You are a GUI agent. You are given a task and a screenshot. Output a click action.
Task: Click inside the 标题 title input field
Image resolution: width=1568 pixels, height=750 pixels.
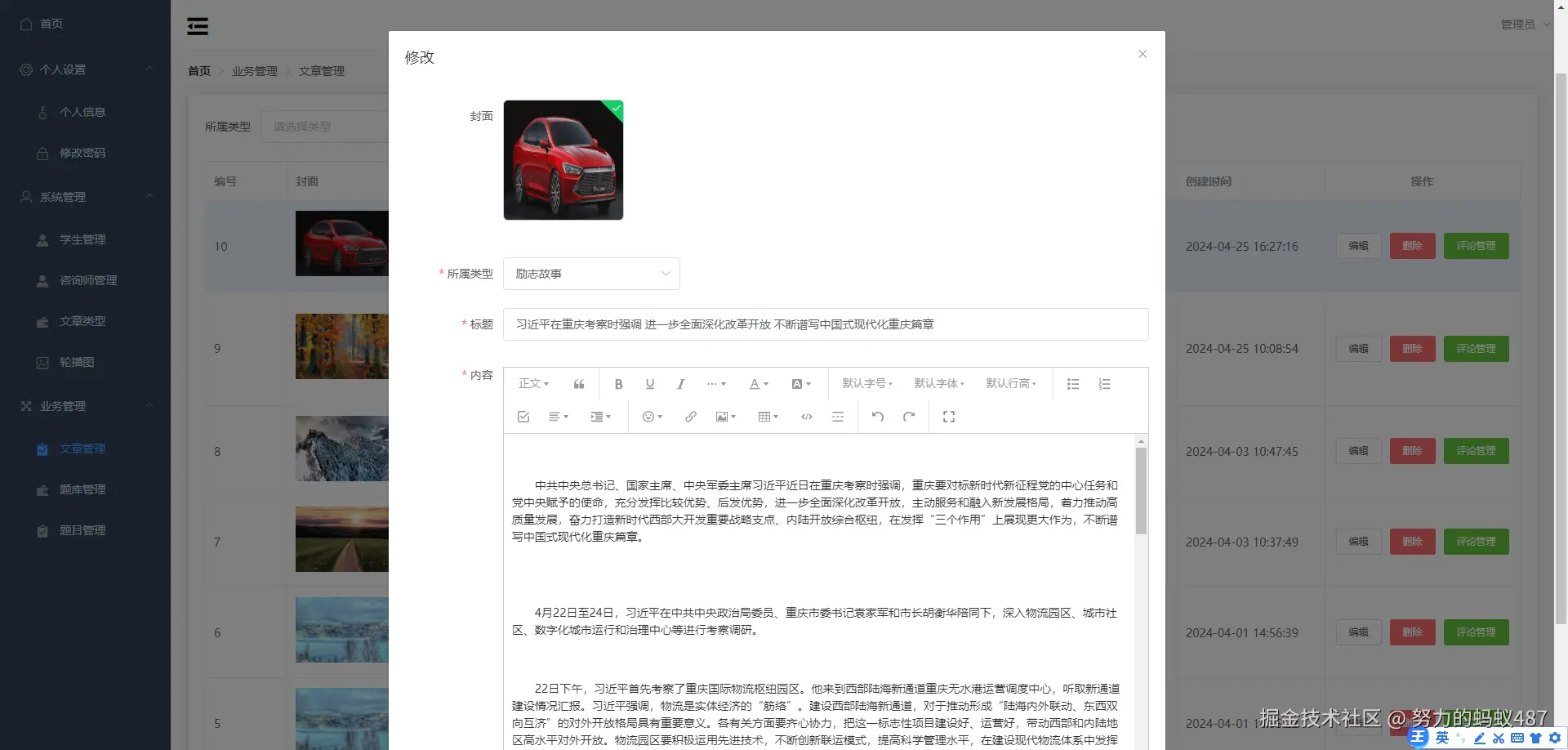825,324
